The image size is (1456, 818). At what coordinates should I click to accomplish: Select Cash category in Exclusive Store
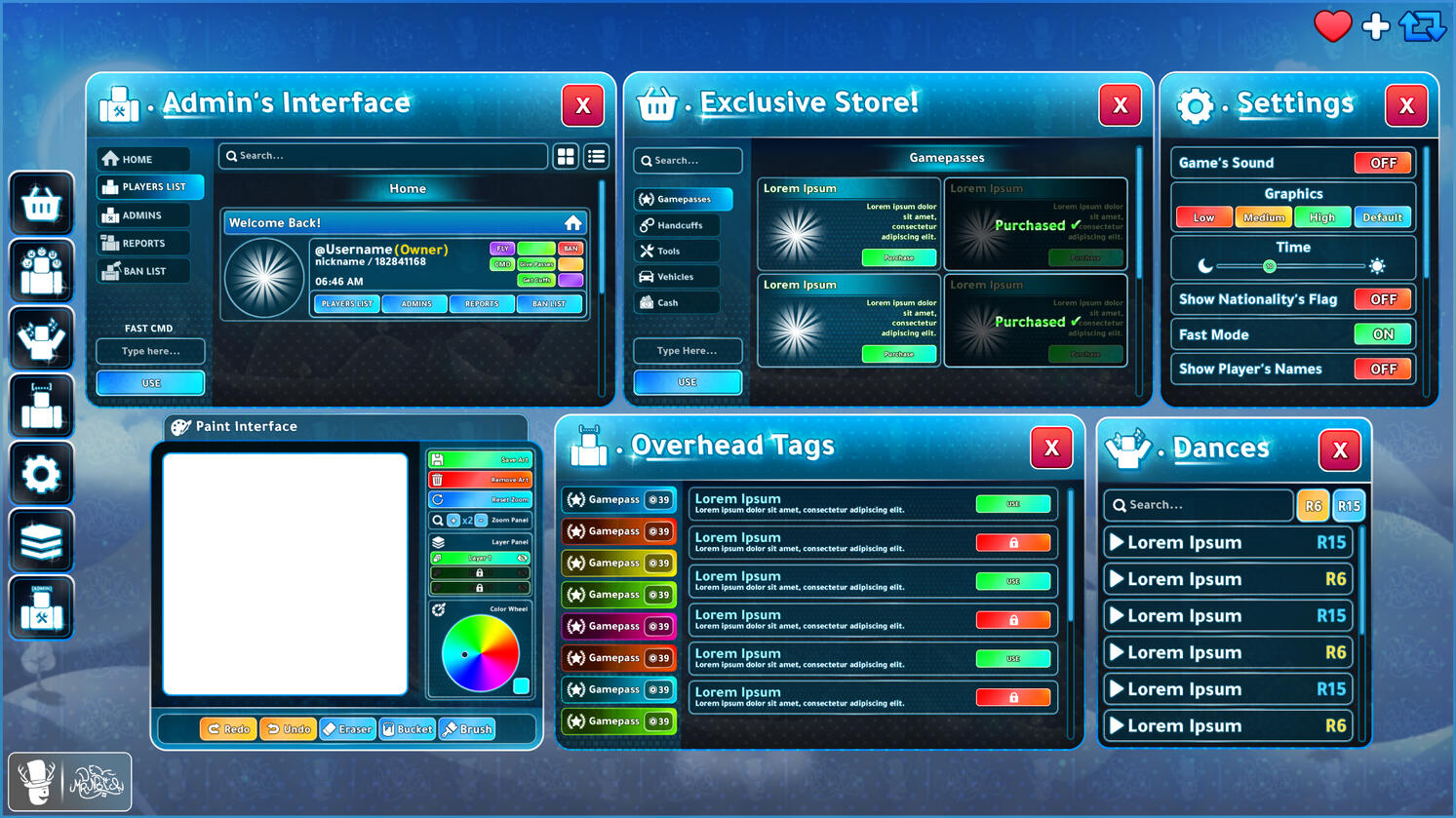(x=678, y=303)
